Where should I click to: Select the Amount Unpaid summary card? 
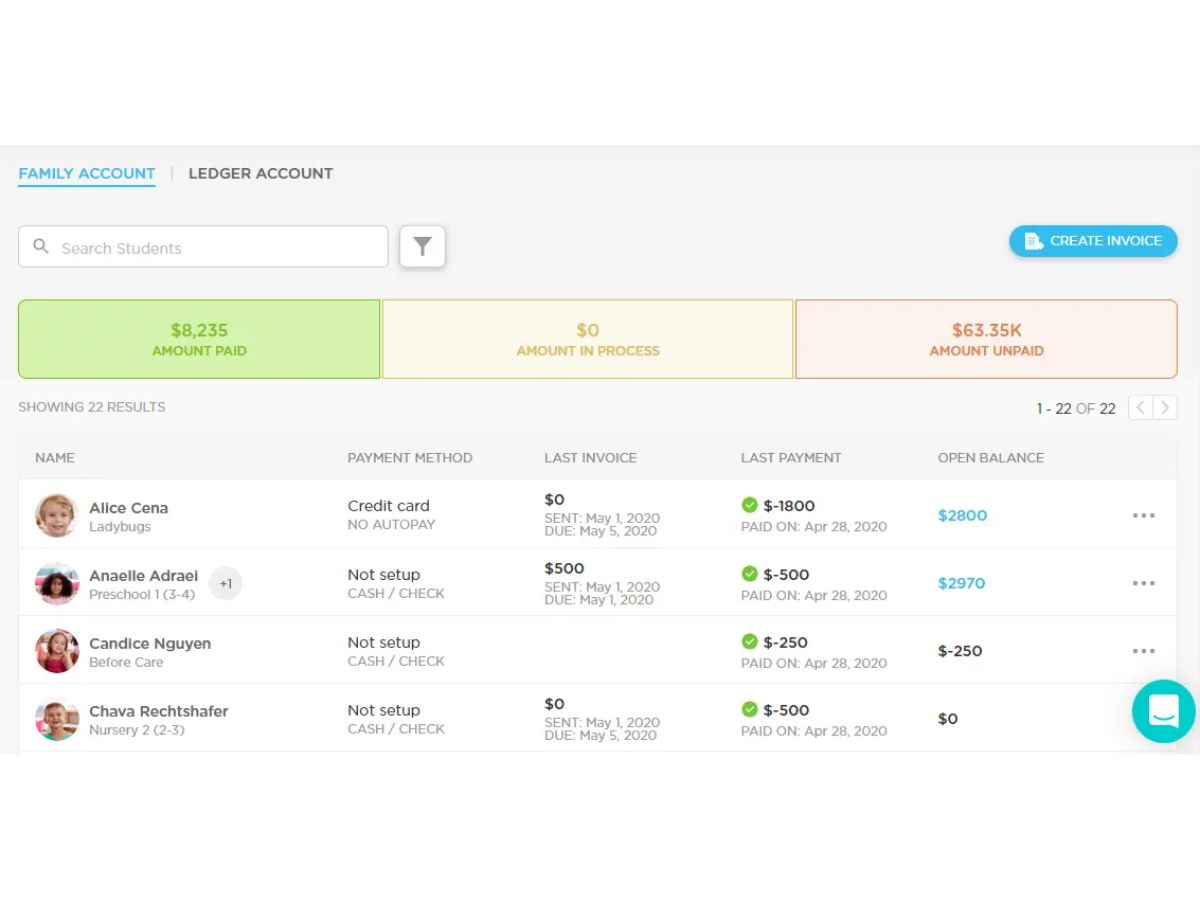[986, 339]
